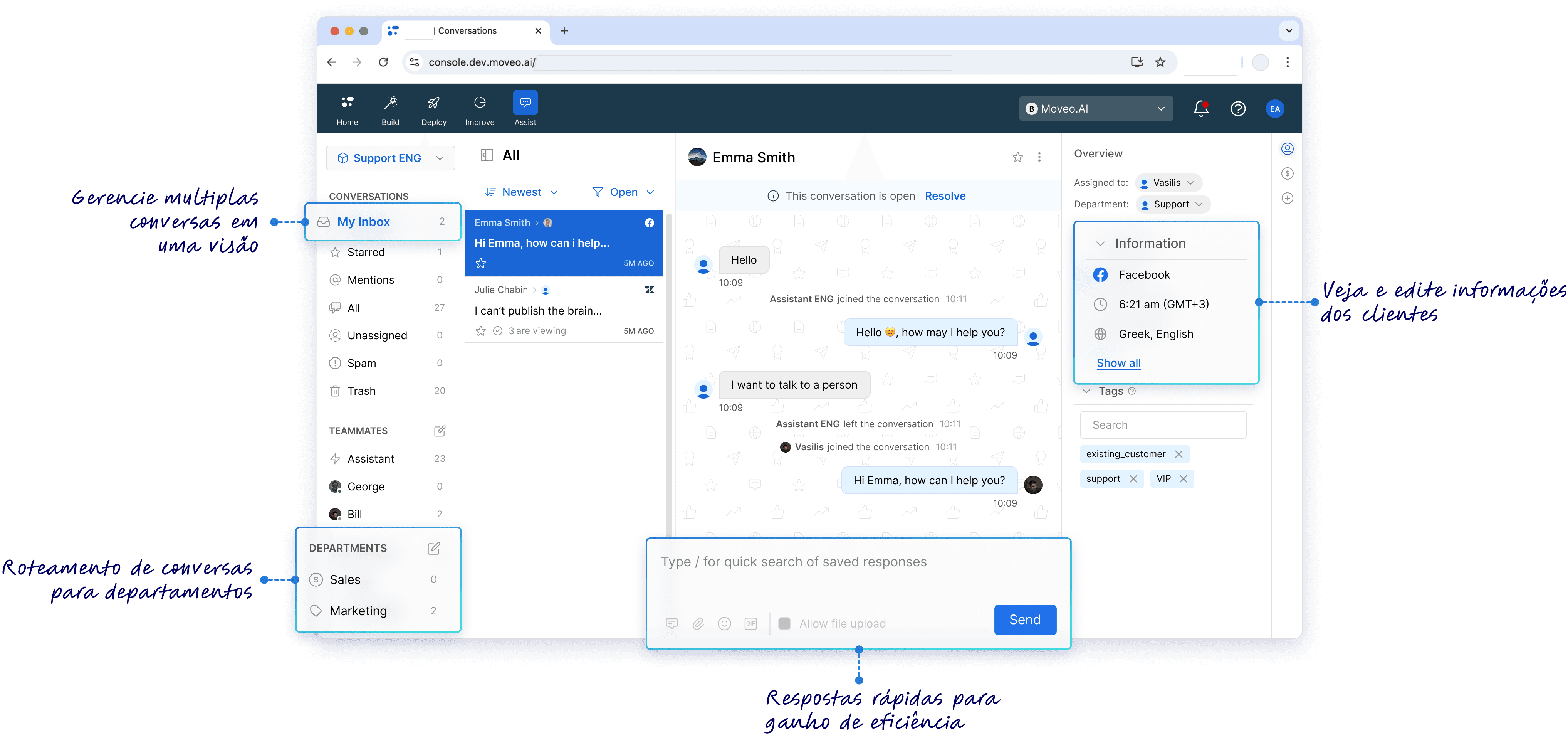Open the Support ENG brain selector

click(389, 158)
